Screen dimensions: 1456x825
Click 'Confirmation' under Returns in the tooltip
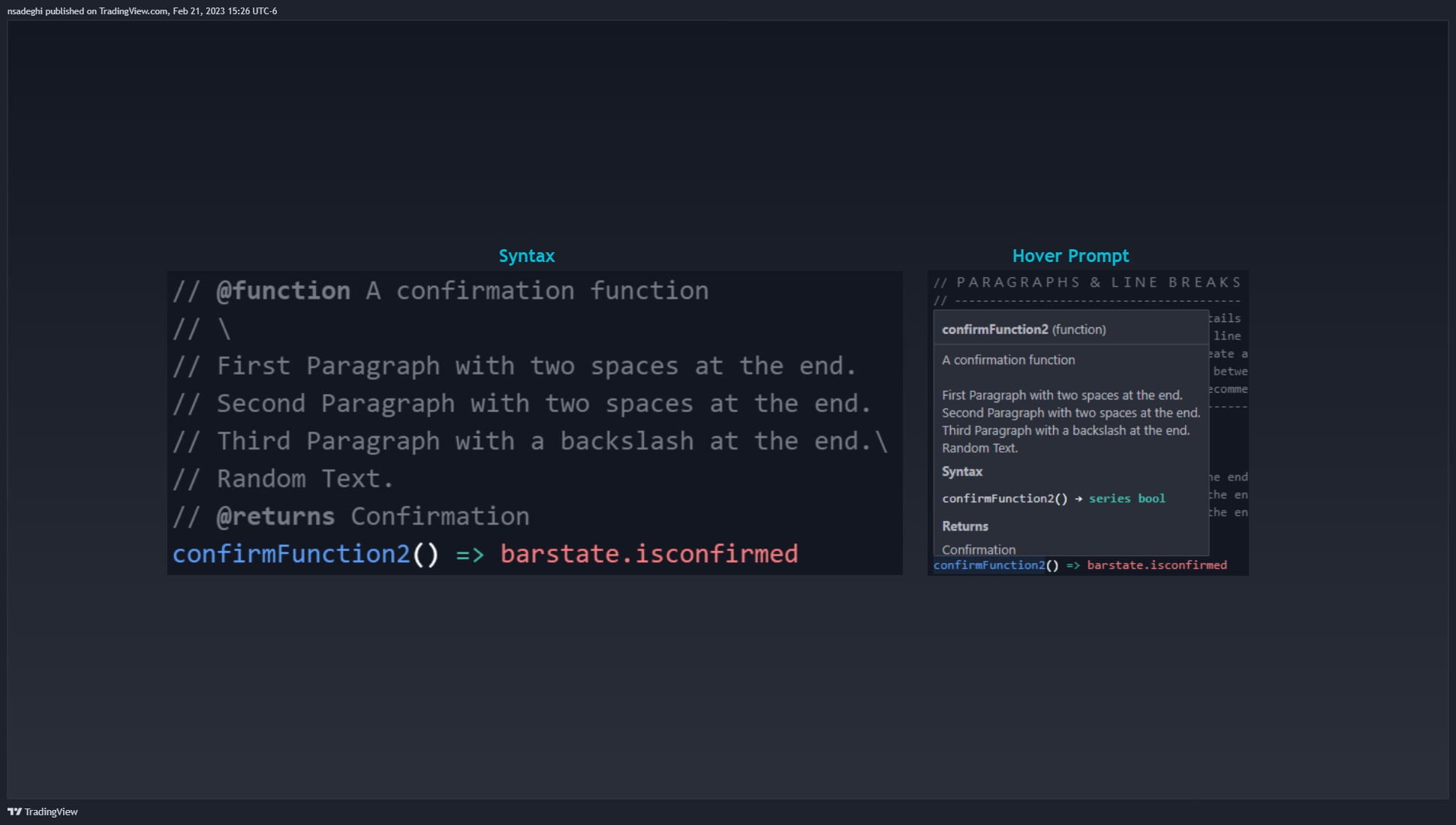coord(979,549)
